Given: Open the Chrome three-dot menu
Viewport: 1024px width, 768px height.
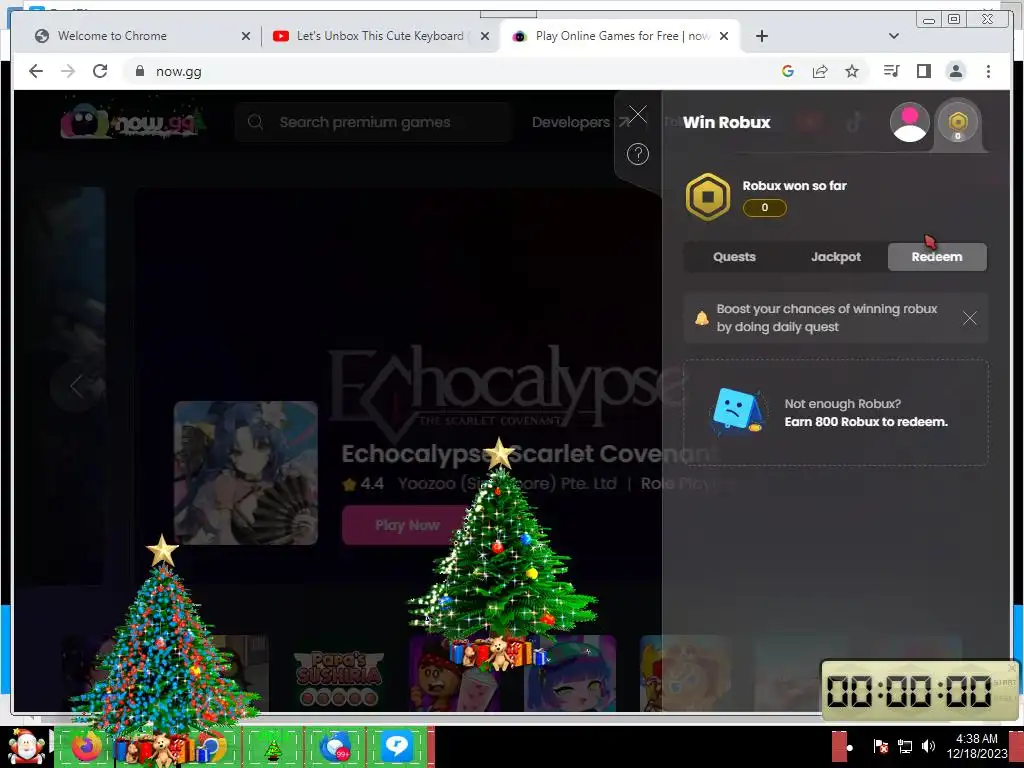Looking at the screenshot, I should 988,71.
